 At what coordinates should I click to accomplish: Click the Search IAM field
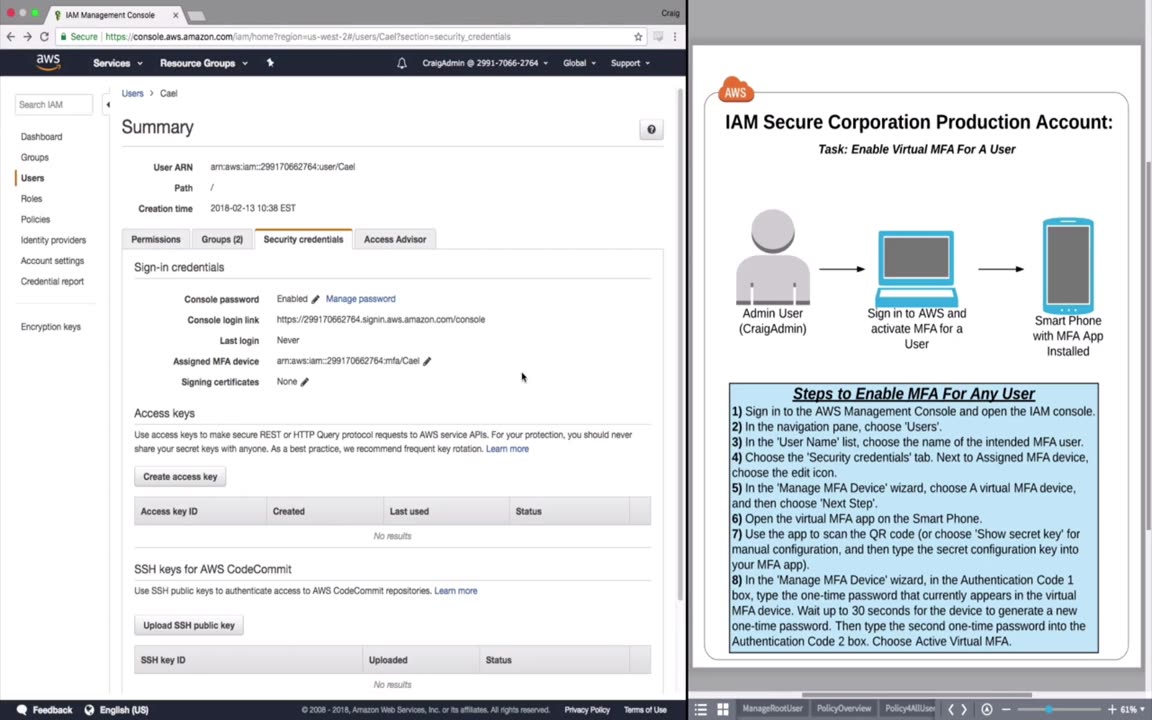54,104
